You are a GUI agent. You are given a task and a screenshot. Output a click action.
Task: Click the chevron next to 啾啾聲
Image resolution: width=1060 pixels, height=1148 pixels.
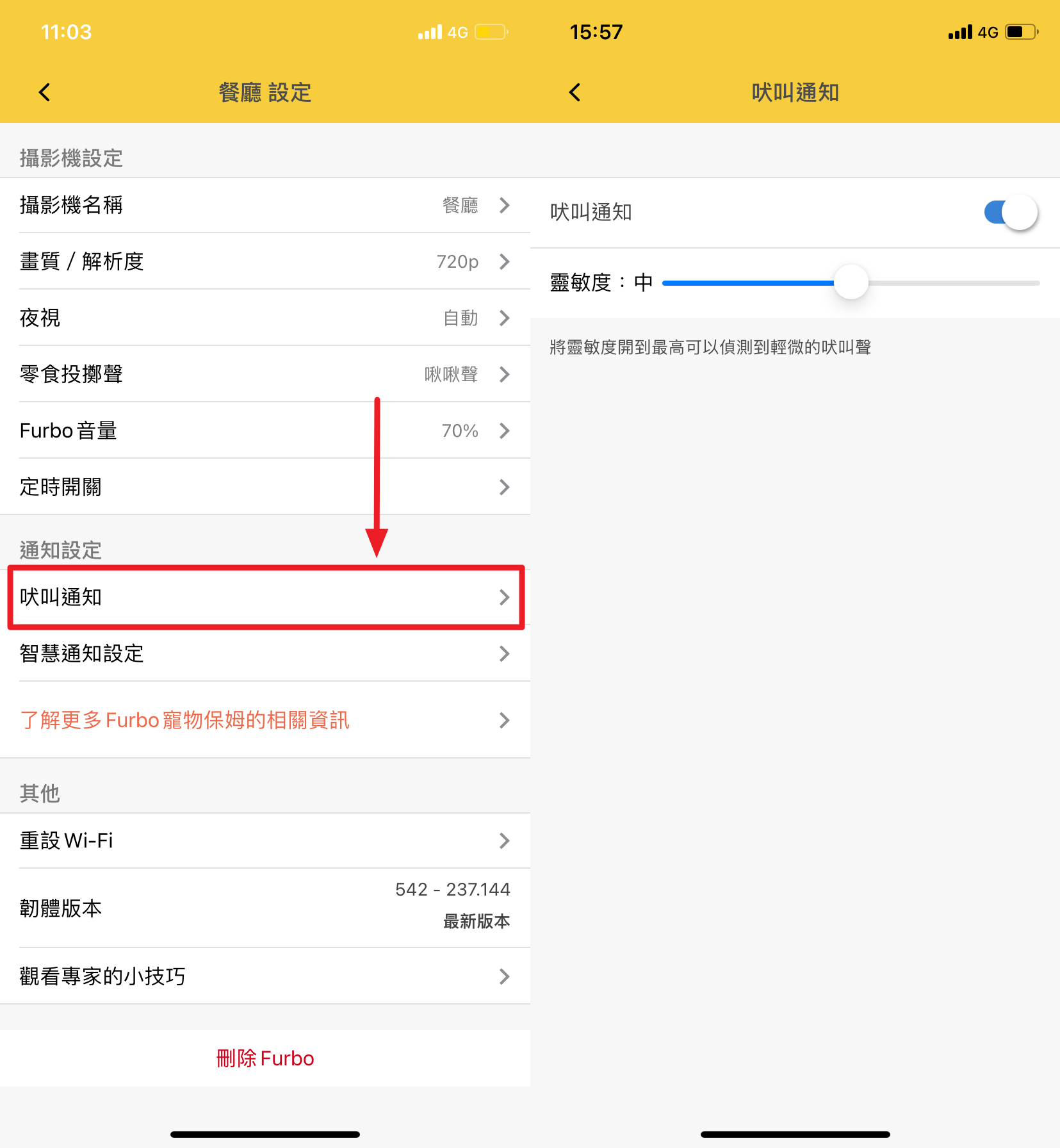(x=505, y=374)
